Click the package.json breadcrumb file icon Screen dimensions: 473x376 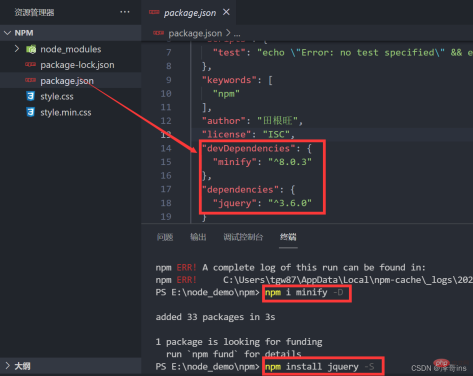[x=158, y=33]
